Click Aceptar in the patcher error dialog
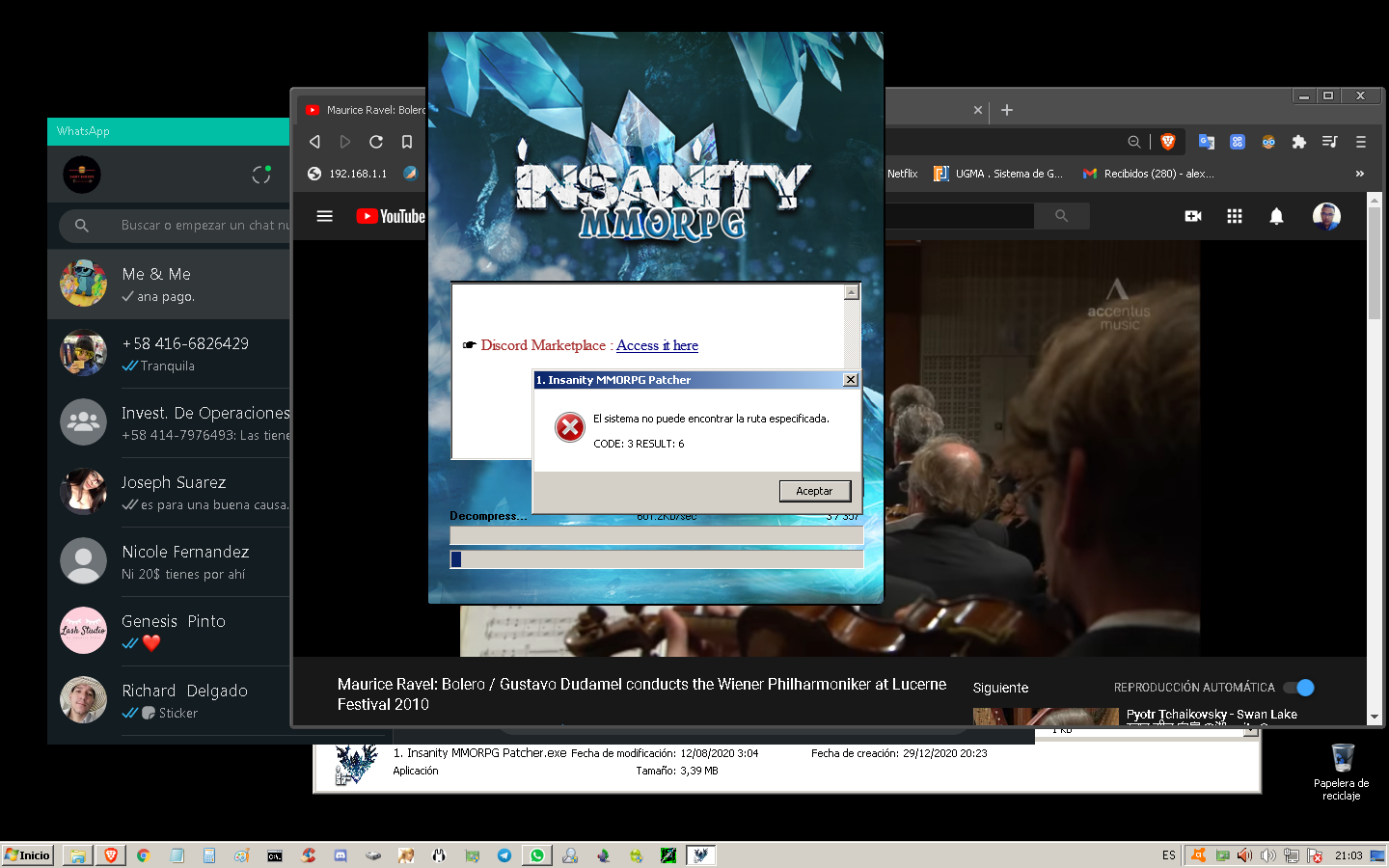 (x=814, y=491)
